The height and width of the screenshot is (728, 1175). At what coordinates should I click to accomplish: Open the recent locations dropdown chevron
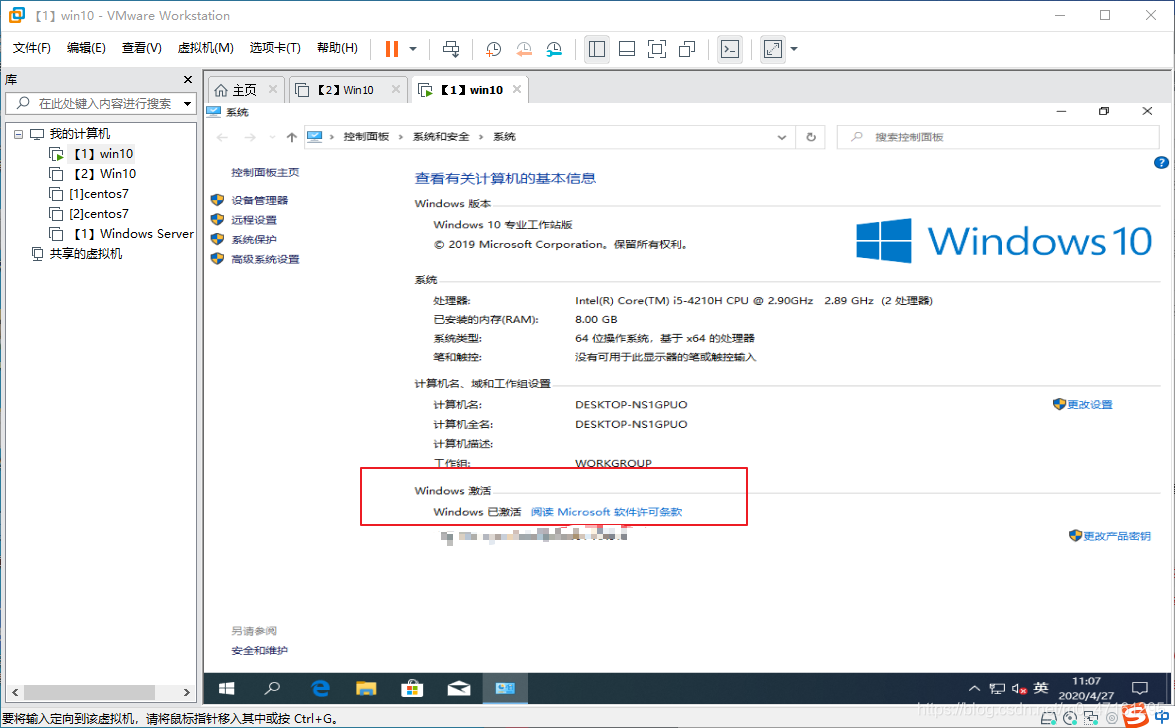(272, 137)
